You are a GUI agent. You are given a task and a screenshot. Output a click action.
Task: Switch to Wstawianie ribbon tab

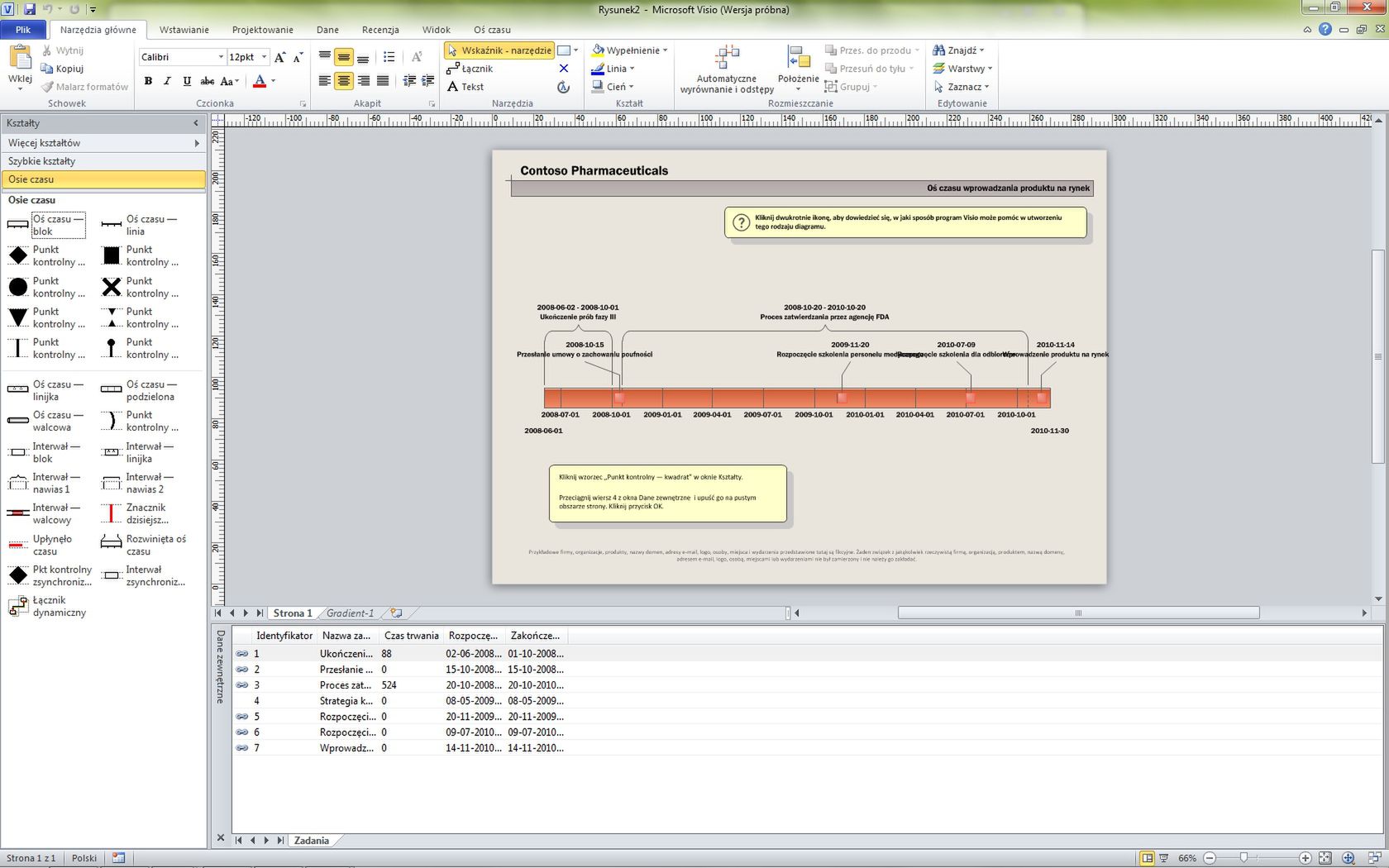pos(184,30)
